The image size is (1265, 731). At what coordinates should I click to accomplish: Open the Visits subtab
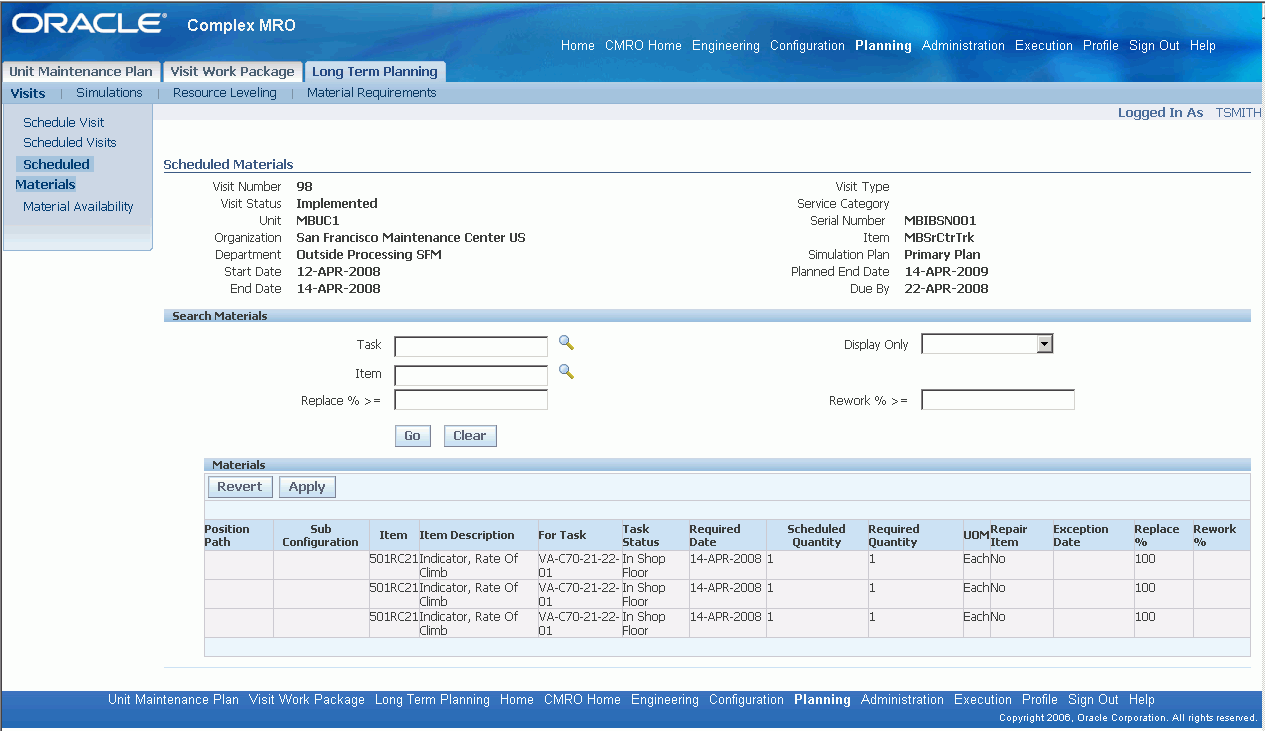28,93
